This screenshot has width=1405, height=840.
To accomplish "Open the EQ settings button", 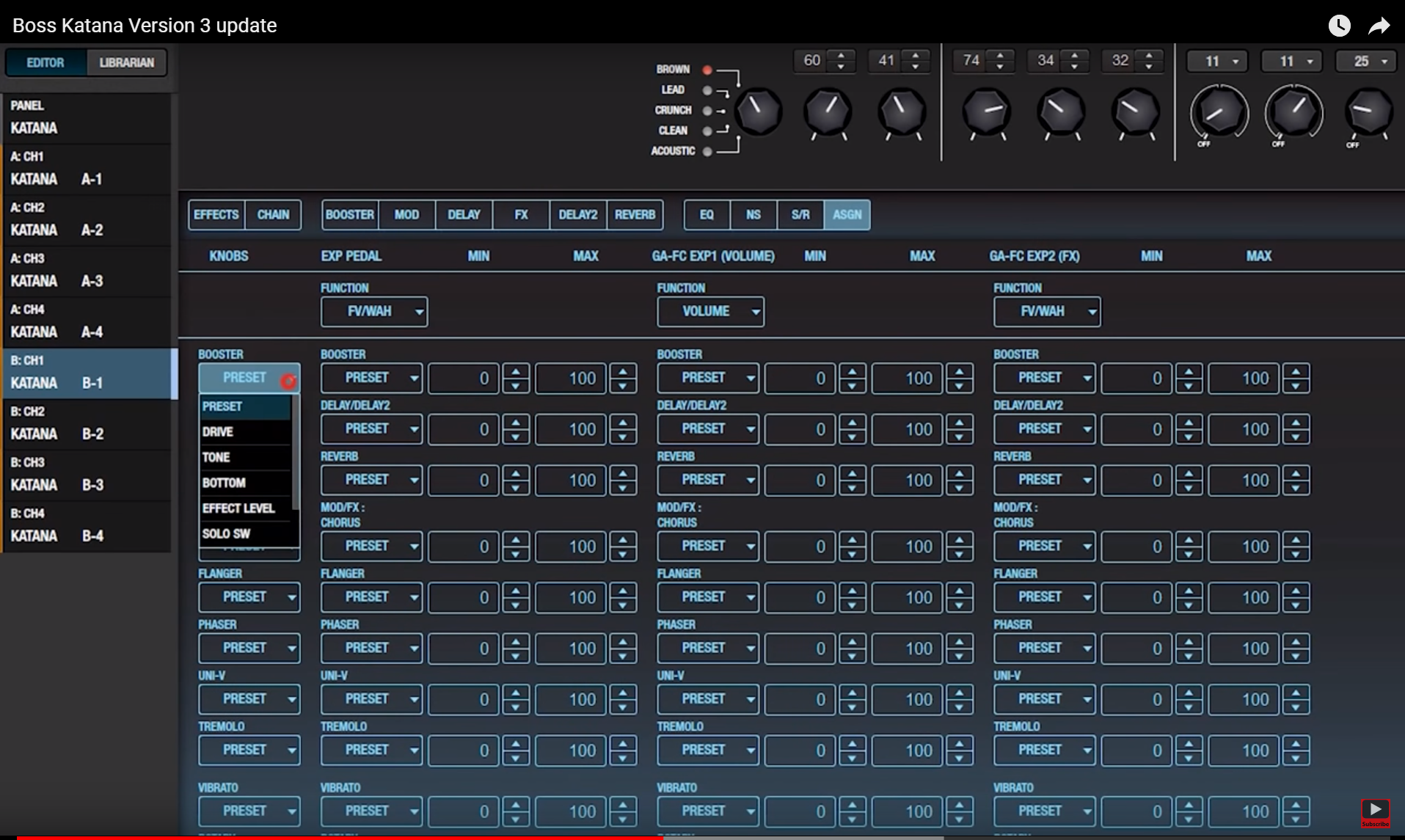I will point(707,215).
